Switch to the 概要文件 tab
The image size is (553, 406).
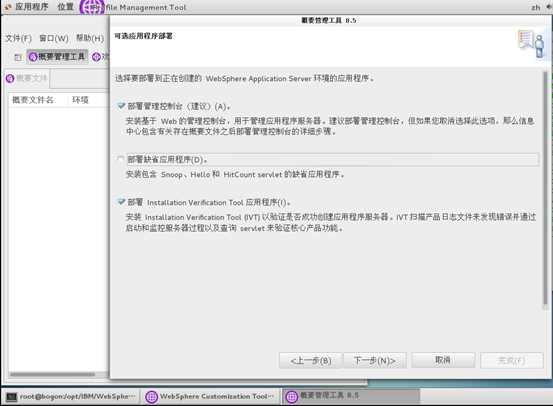27,78
